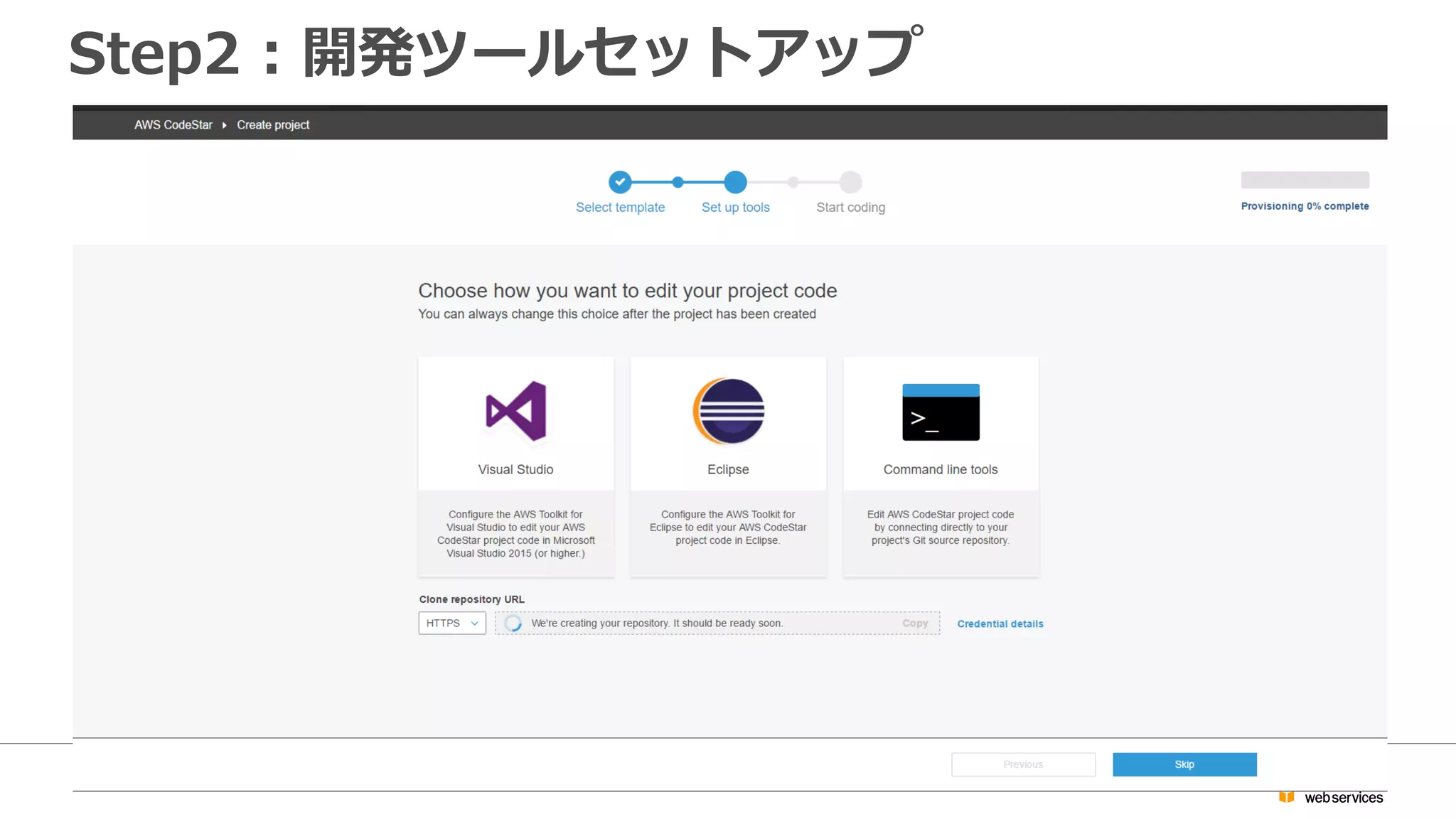Screen dimensions: 1456x819
Task: Click the breadcrumb arrow separator
Action: click(224, 125)
